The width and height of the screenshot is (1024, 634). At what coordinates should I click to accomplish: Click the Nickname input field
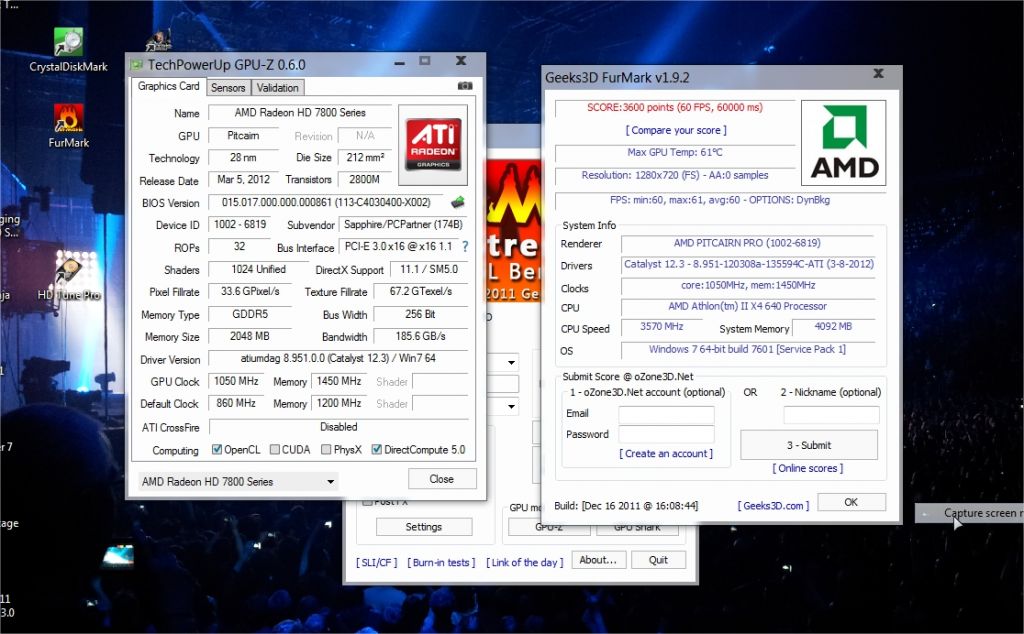(831, 415)
